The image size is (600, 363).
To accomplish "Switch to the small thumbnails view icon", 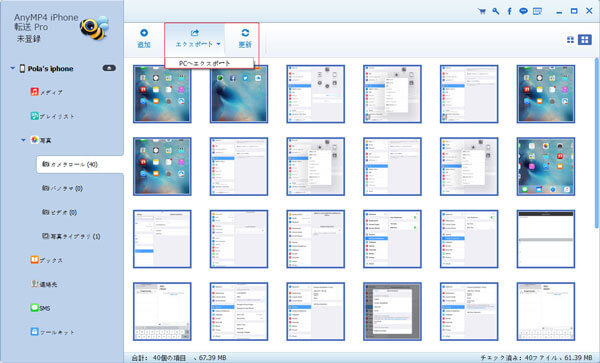I will click(570, 40).
